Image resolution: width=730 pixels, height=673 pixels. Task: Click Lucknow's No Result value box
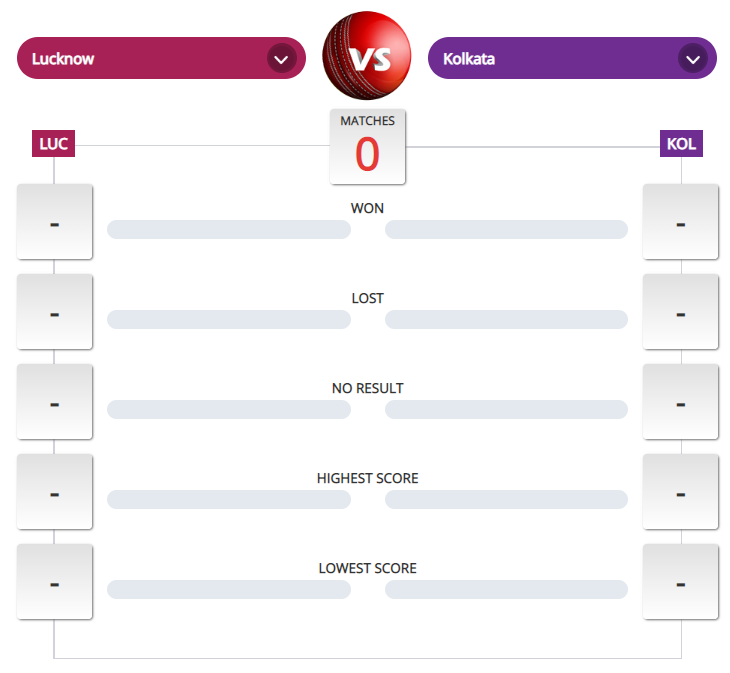[54, 402]
